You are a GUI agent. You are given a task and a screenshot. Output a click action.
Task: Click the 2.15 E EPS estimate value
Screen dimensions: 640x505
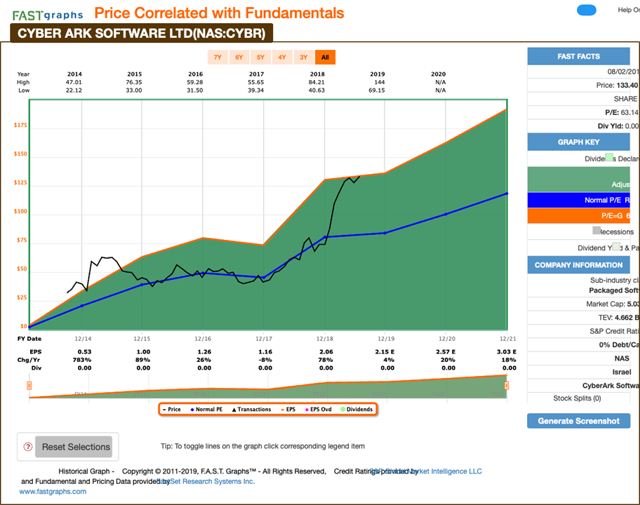pos(384,351)
